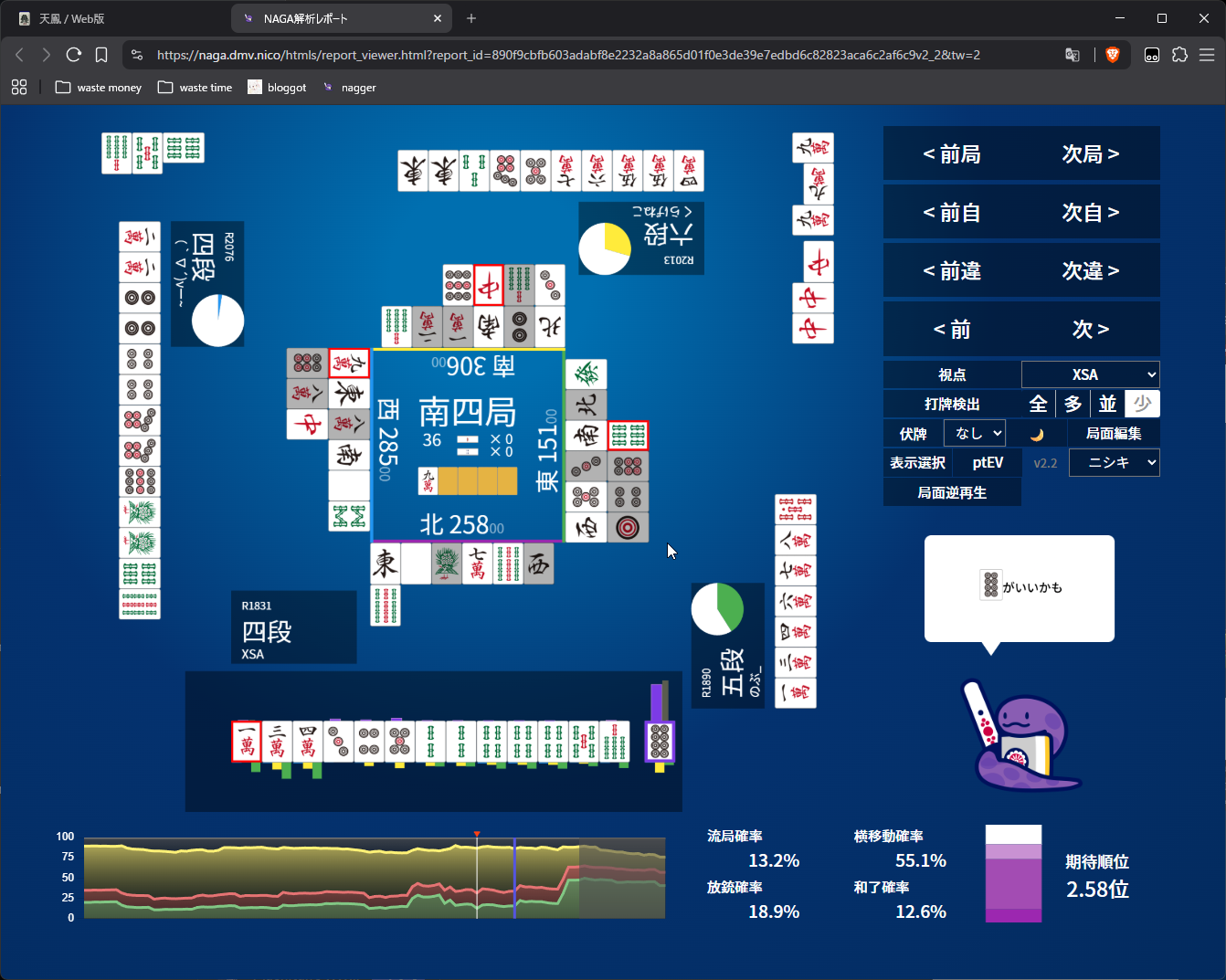Step forward one move with 次 >

point(1091,329)
